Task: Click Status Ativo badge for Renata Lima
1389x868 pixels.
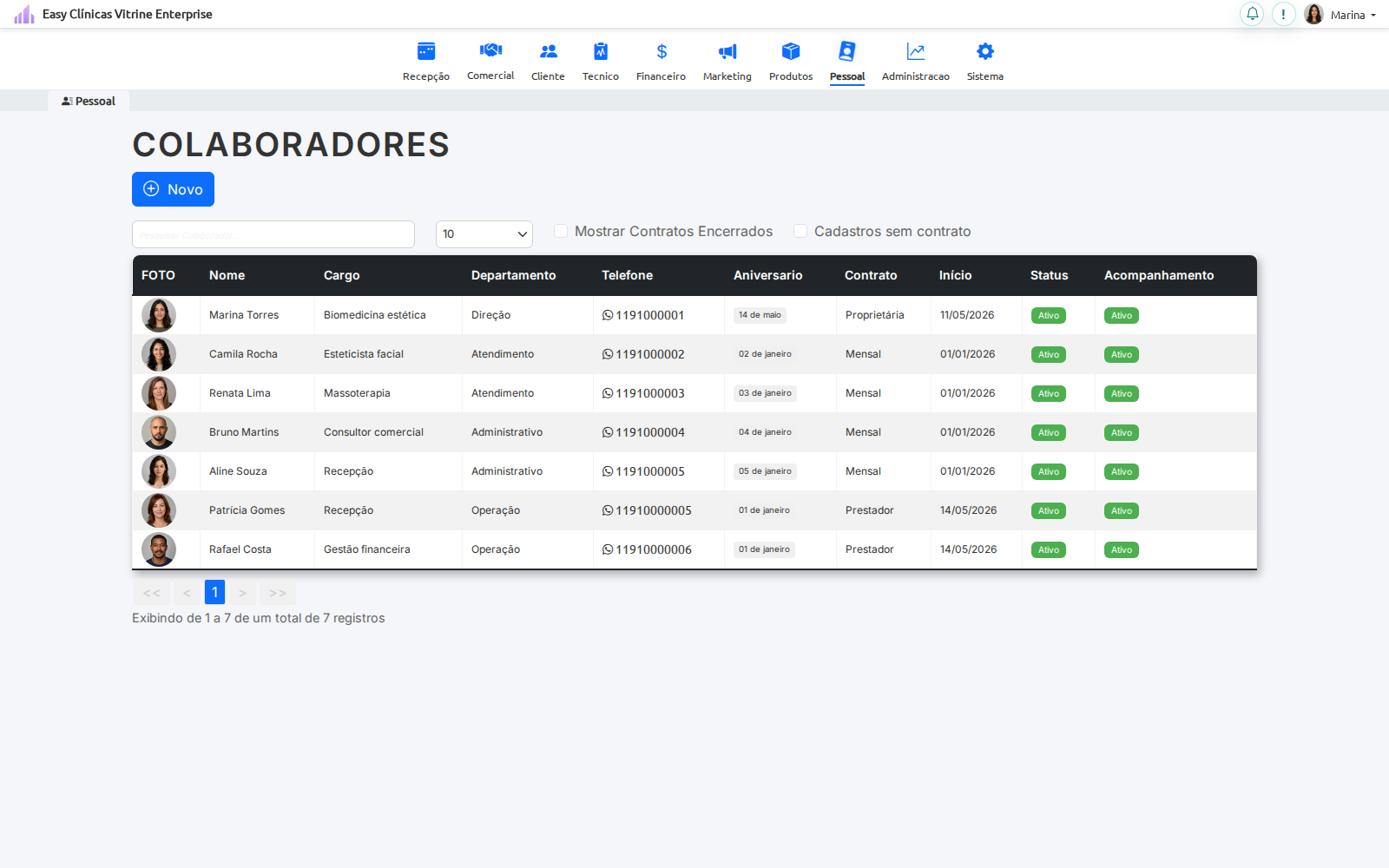Action: [x=1049, y=393]
